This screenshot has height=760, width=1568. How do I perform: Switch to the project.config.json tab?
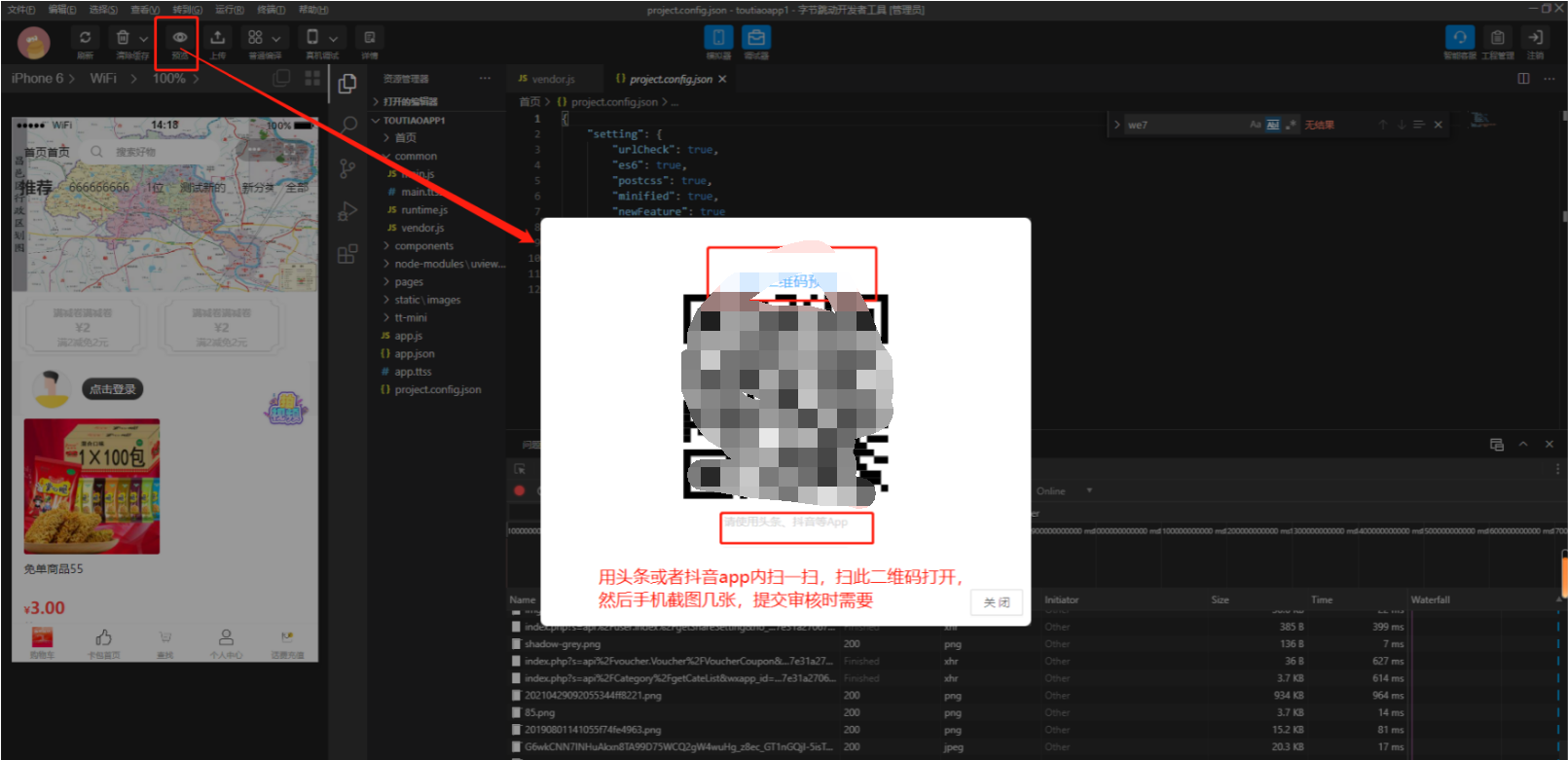click(670, 79)
